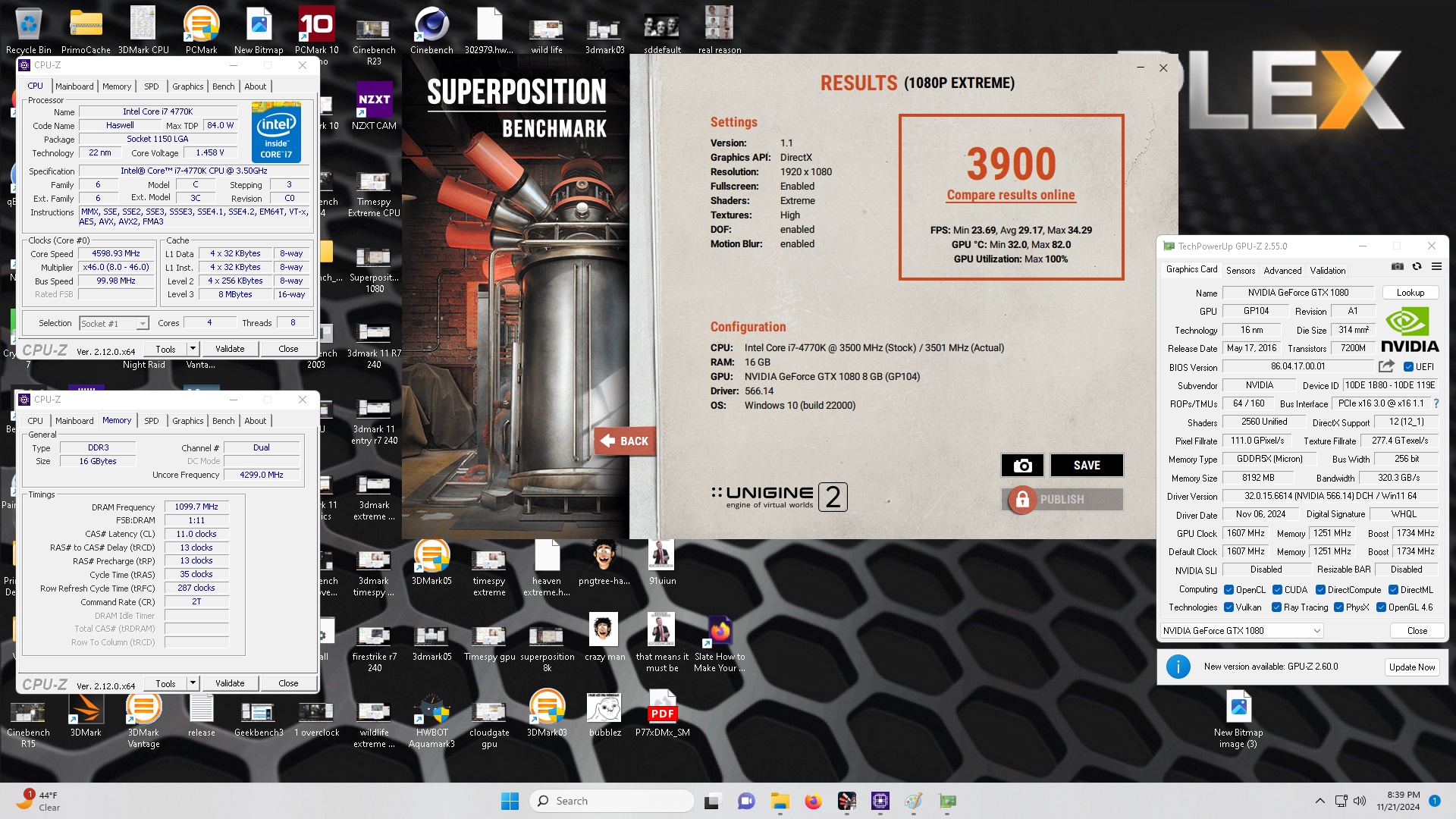Show hidden system tray icons chevron

point(1319,801)
